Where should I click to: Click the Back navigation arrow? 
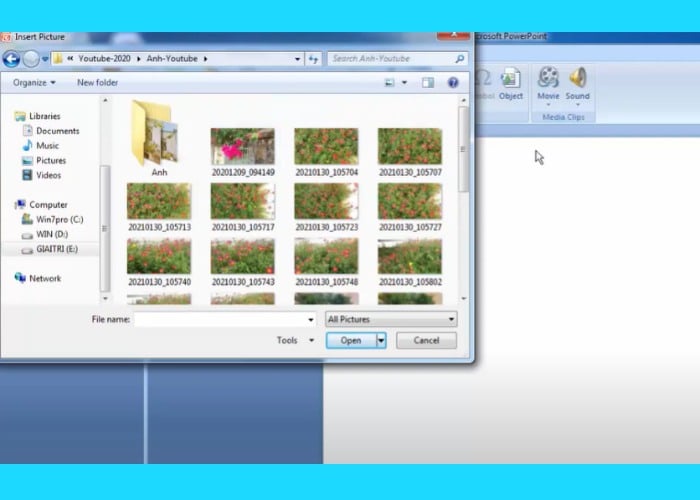[12, 59]
